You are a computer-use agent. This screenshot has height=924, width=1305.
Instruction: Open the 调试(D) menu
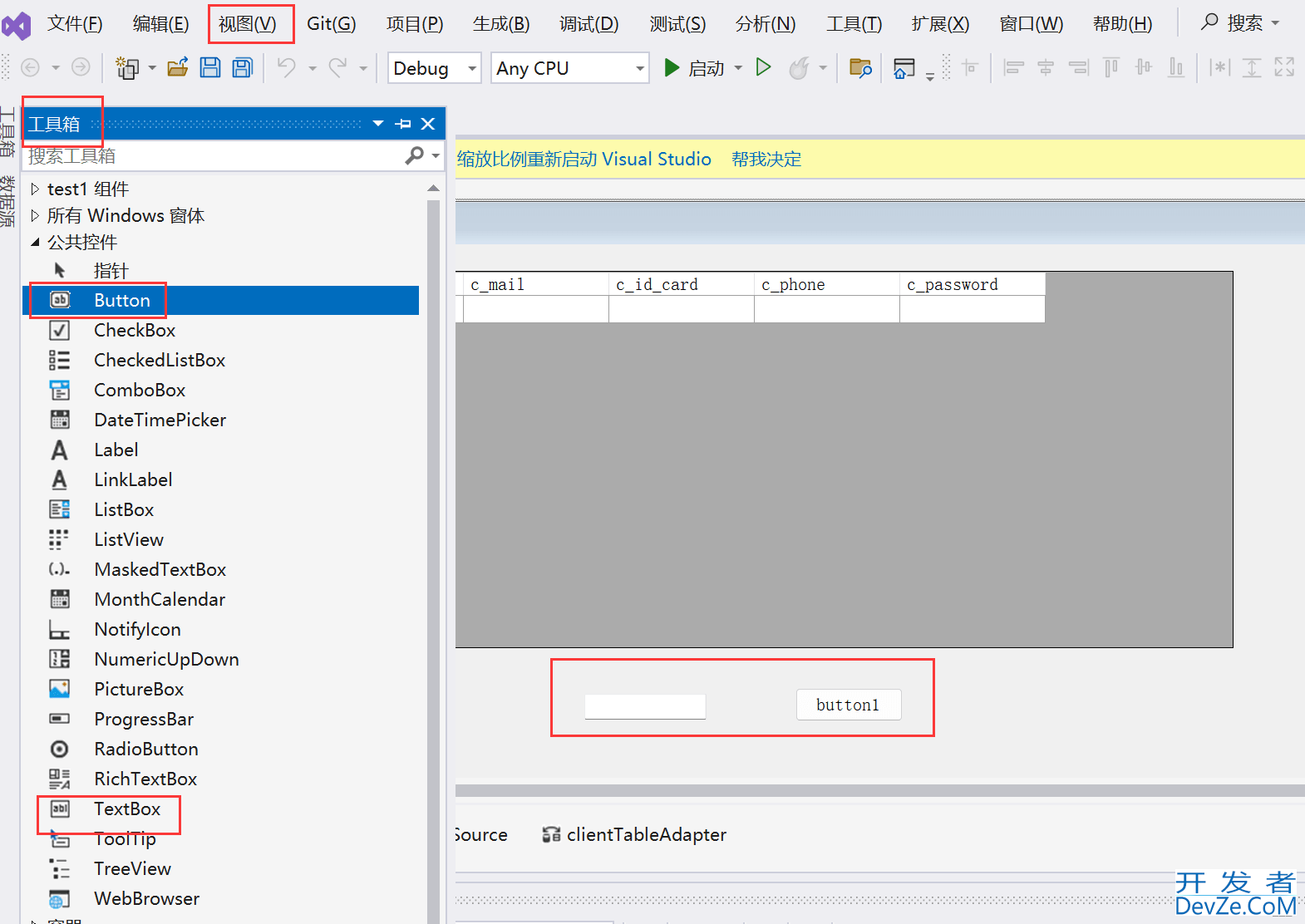click(x=588, y=23)
